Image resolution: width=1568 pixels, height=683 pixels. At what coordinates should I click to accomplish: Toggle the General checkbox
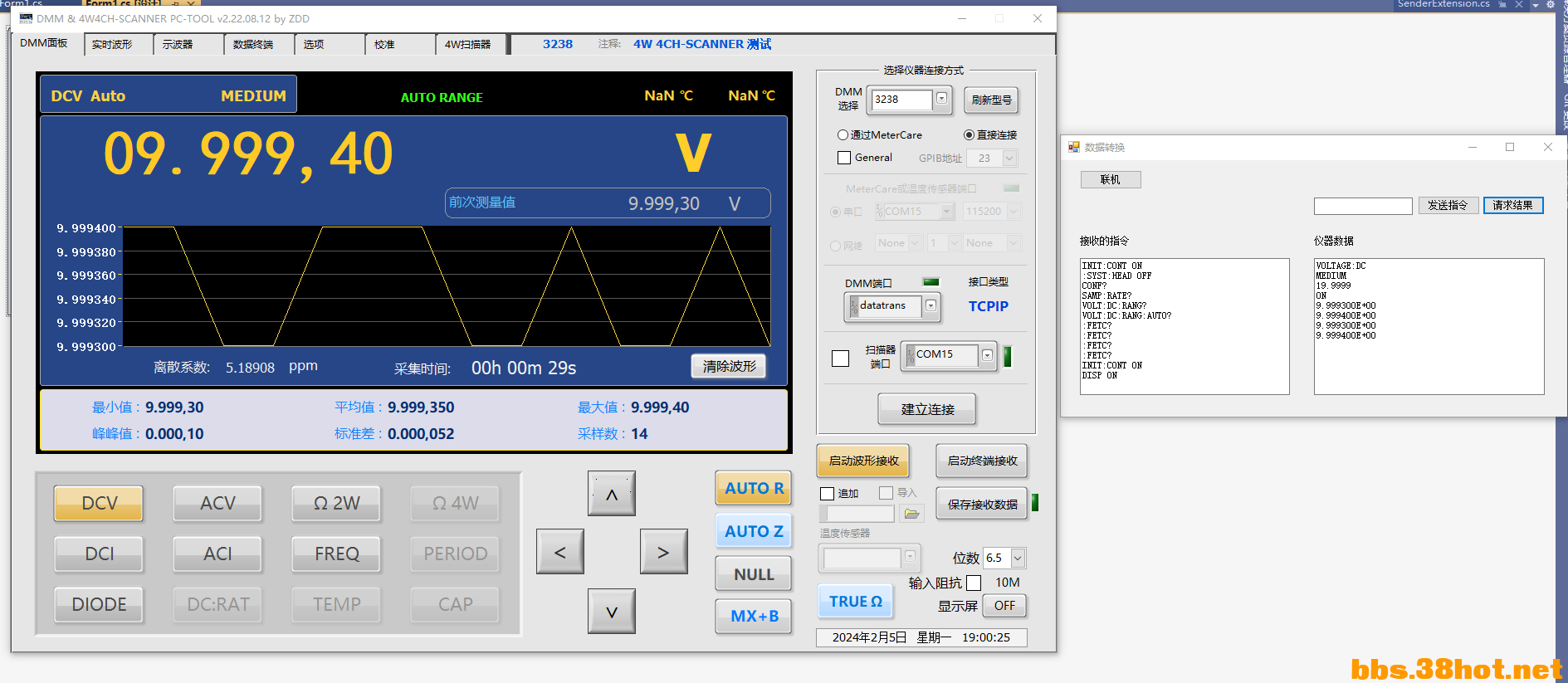844,158
